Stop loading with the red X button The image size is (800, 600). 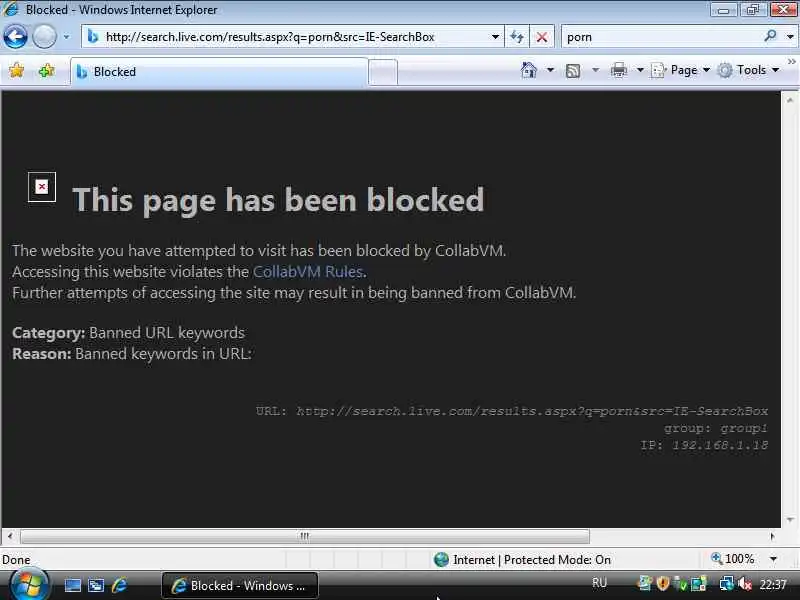(542, 37)
